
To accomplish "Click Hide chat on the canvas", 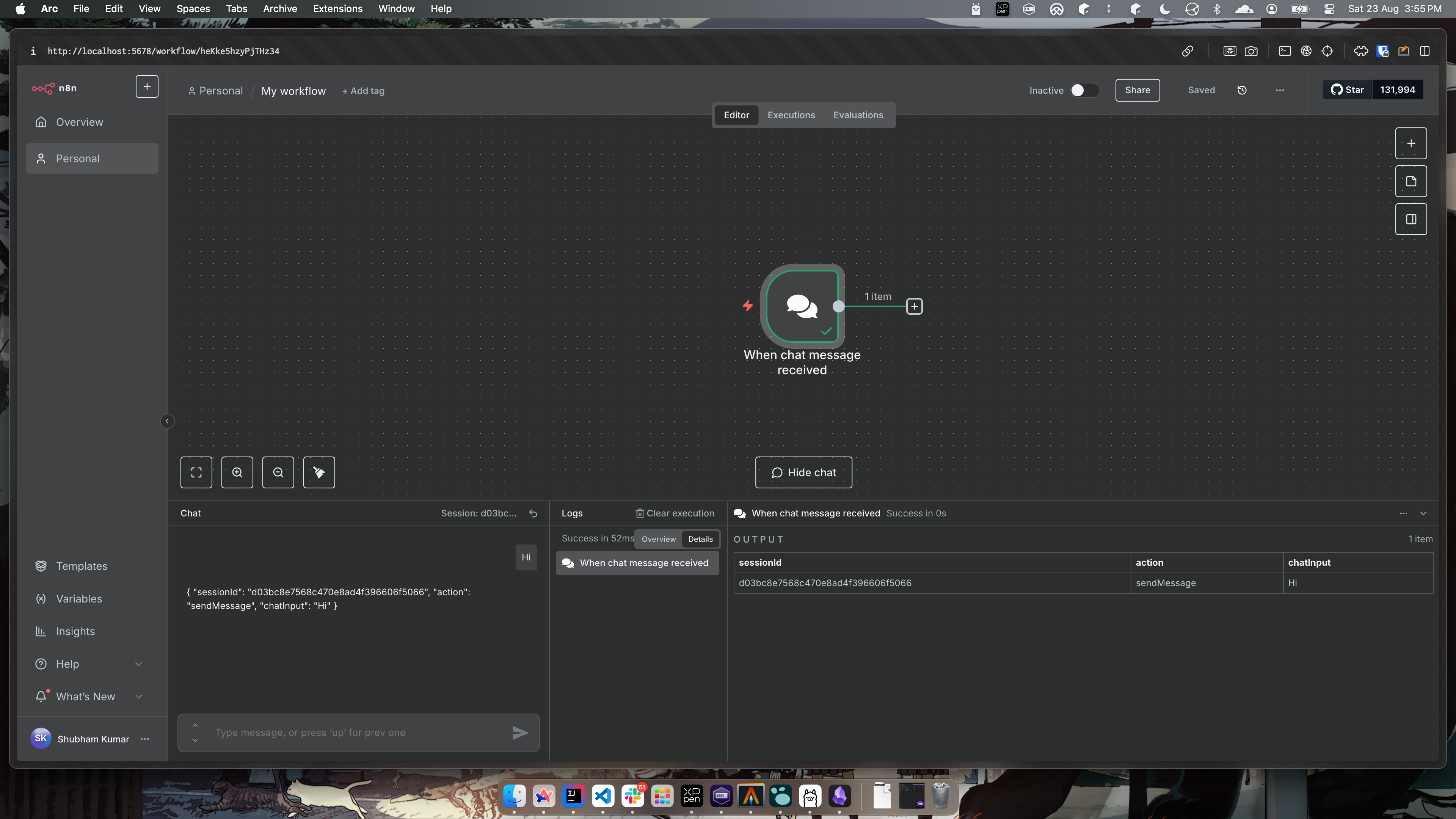I will pos(803,472).
